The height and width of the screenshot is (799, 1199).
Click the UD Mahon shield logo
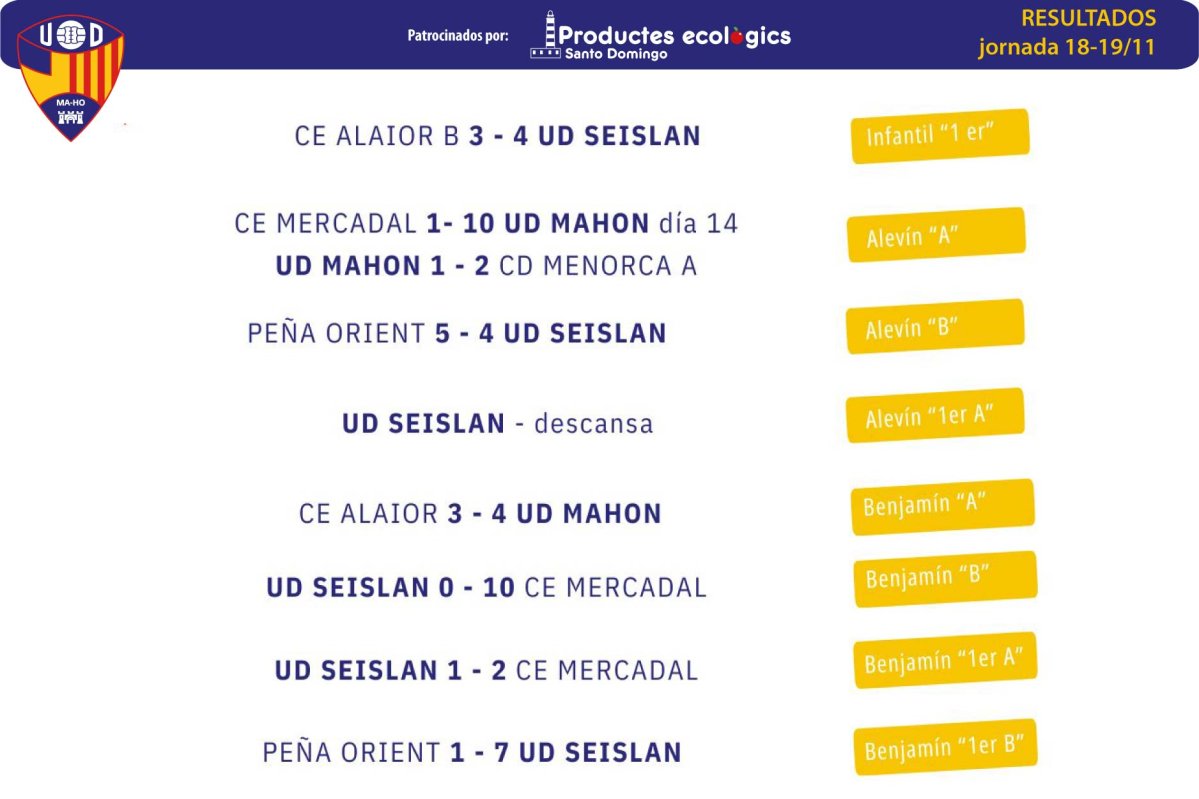click(x=70, y=78)
